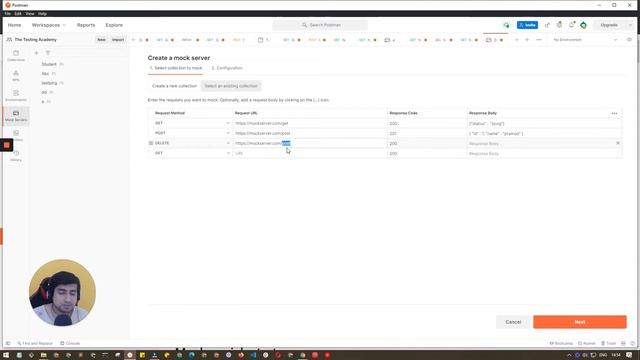Click the New button in the workspace header
640x360 pixels.
(101, 40)
